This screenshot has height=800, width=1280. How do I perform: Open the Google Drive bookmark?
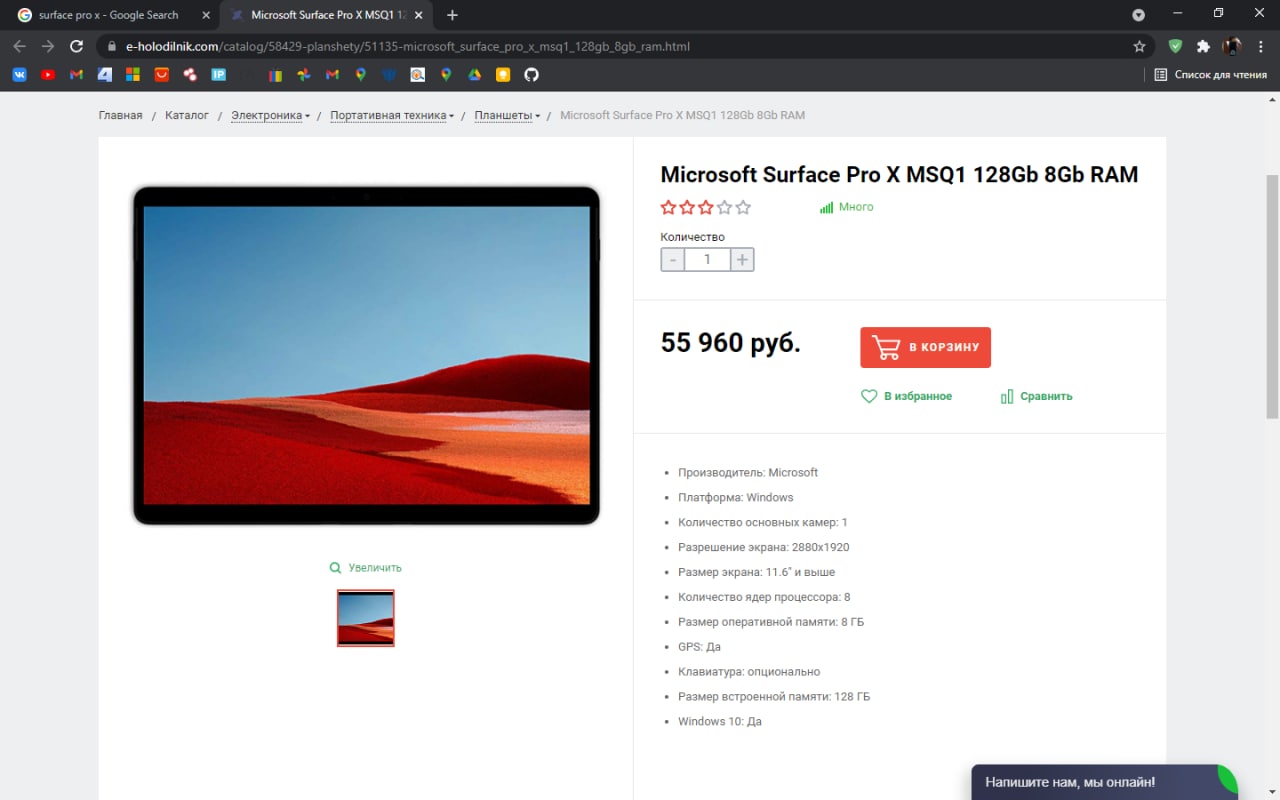(475, 75)
